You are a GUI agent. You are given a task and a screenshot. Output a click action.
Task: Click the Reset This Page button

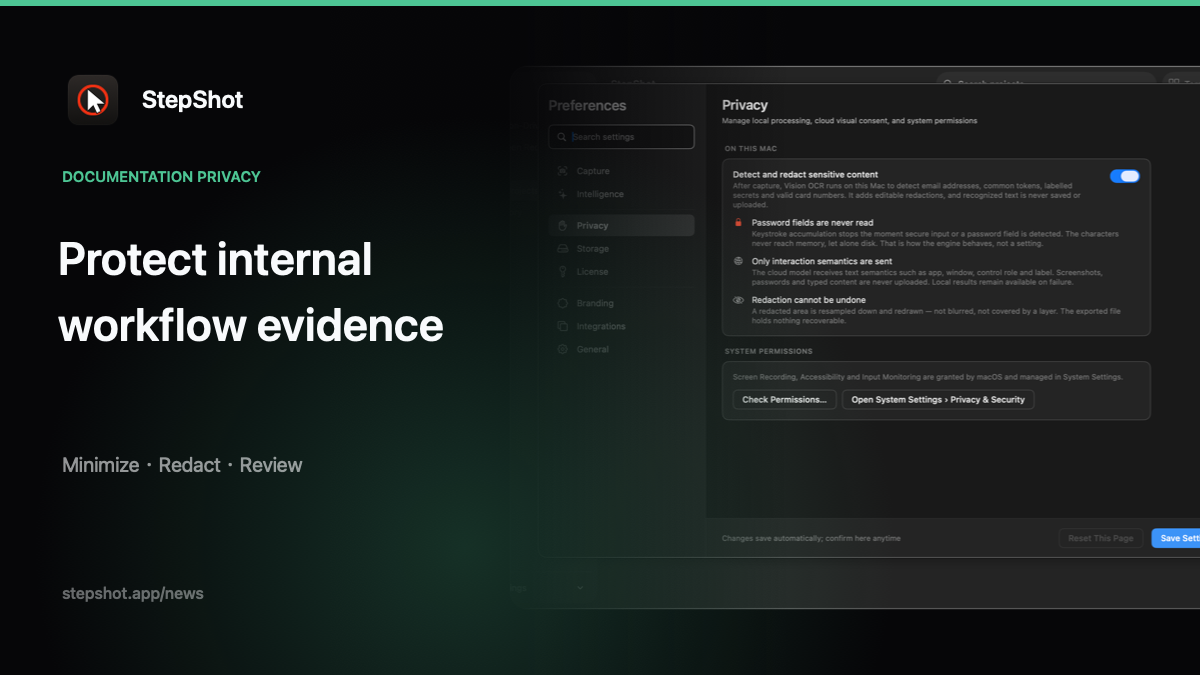pyautogui.click(x=1101, y=538)
